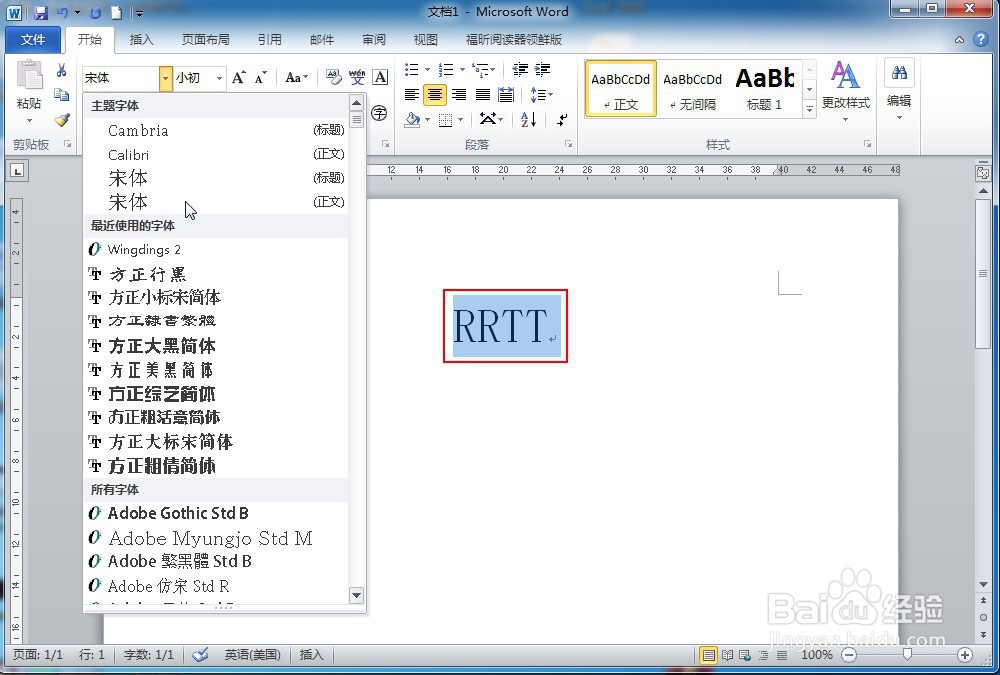Viewport: 1000px width, 675px height.
Task: Click the Save icon in quick access toolbar
Action: click(41, 12)
